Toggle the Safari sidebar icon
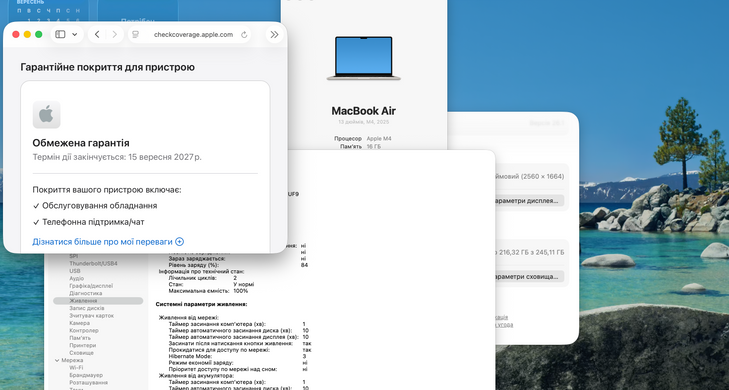This screenshot has height=390, width=729. 60,34
